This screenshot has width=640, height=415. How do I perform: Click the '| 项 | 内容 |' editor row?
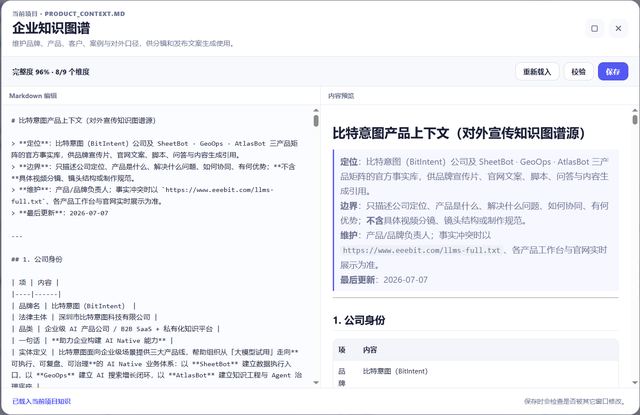(35, 282)
